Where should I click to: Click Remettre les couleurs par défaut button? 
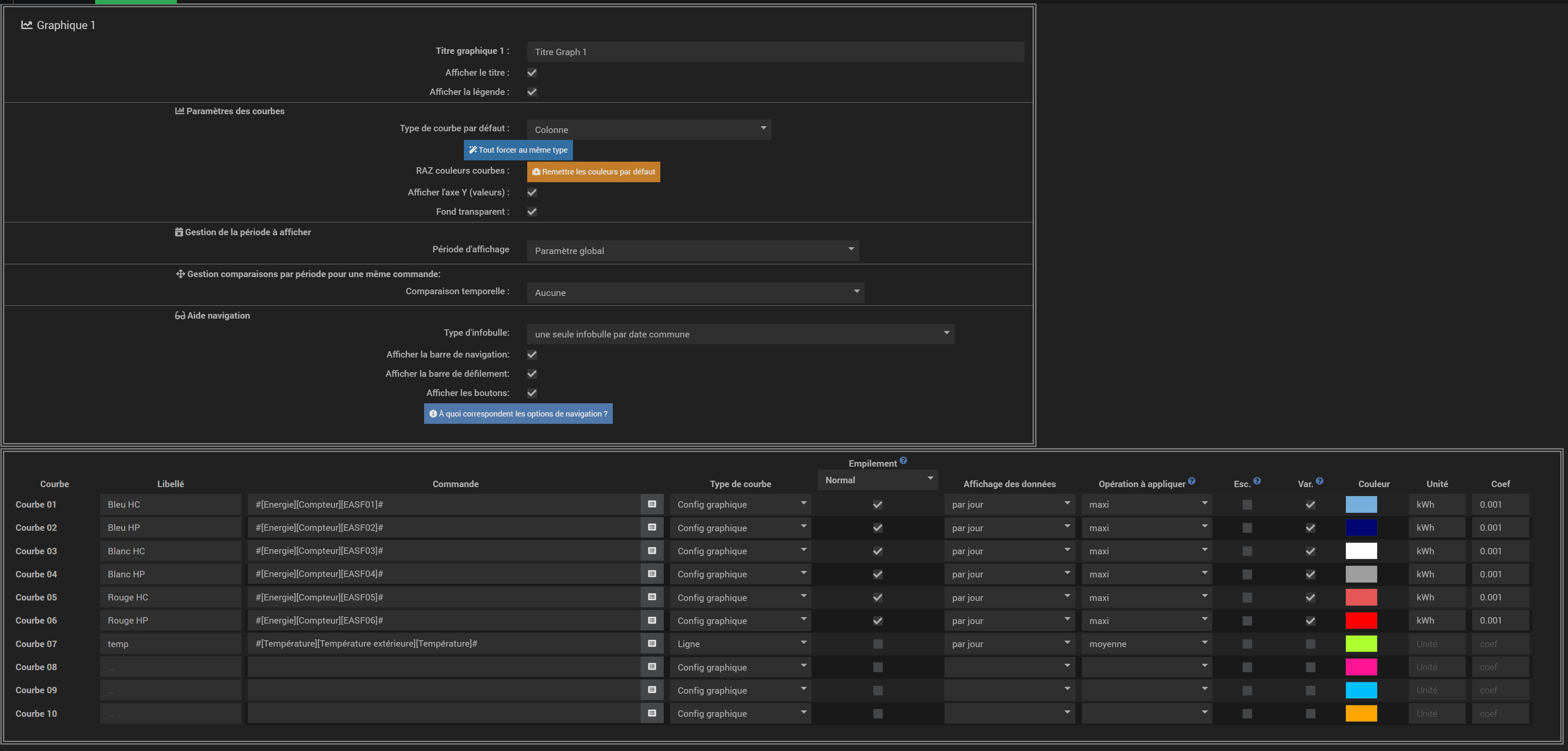[594, 172]
